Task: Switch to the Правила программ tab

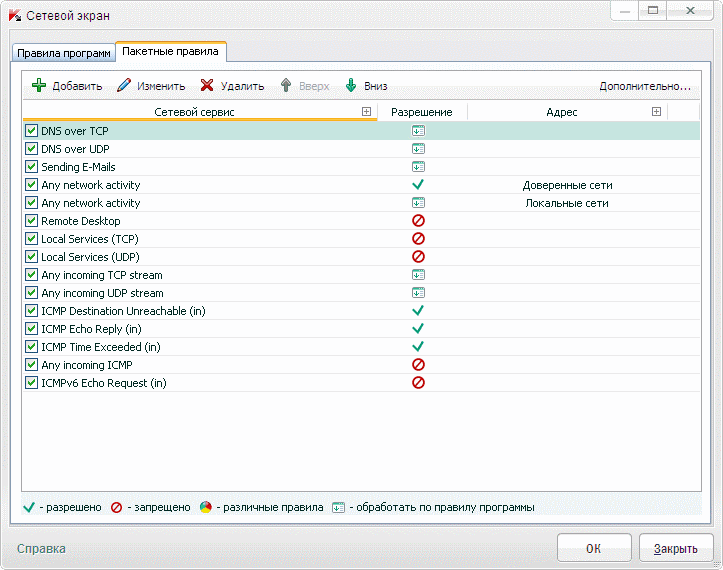Action: (63, 53)
